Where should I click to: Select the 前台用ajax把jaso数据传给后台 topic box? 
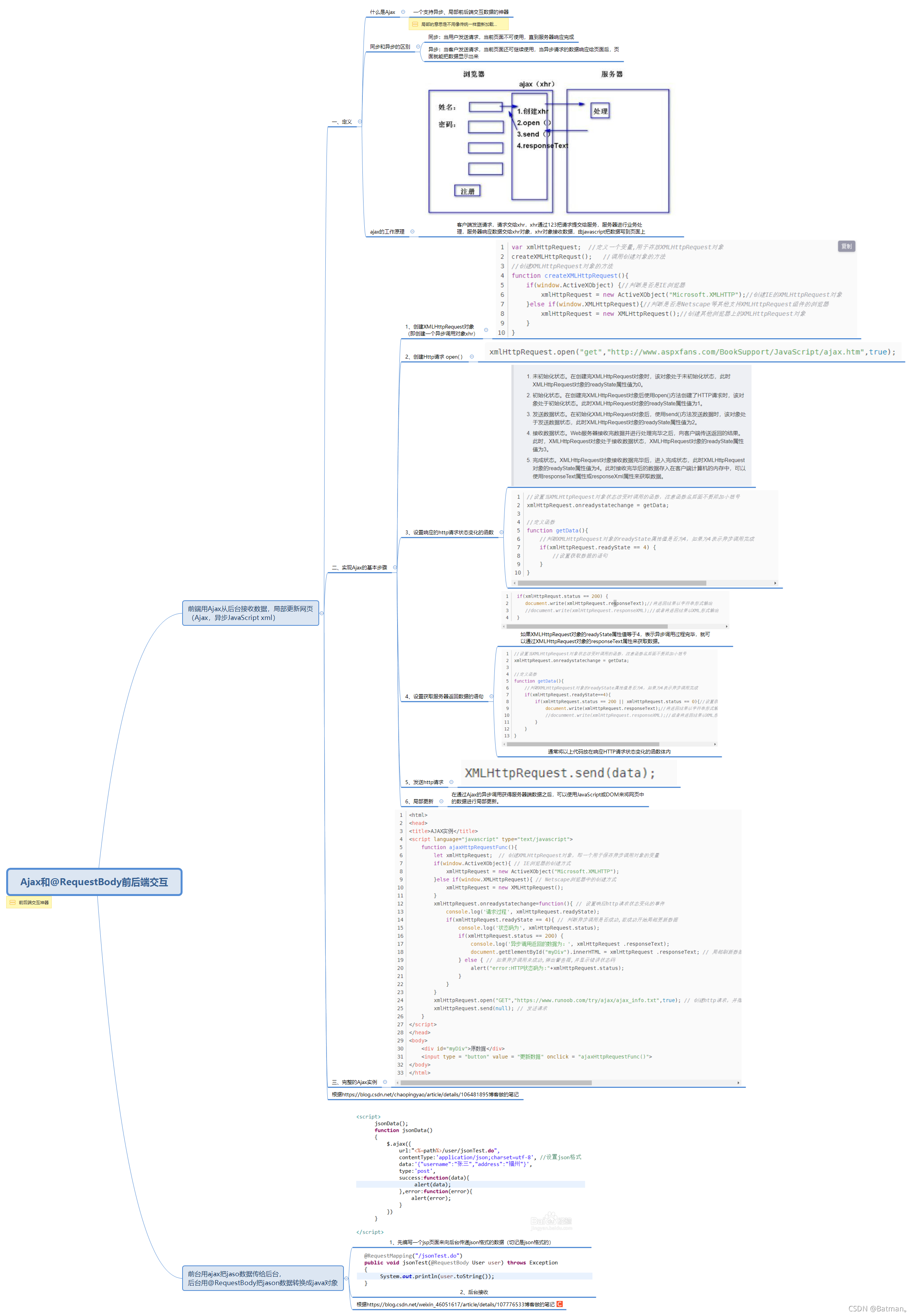click(263, 1278)
